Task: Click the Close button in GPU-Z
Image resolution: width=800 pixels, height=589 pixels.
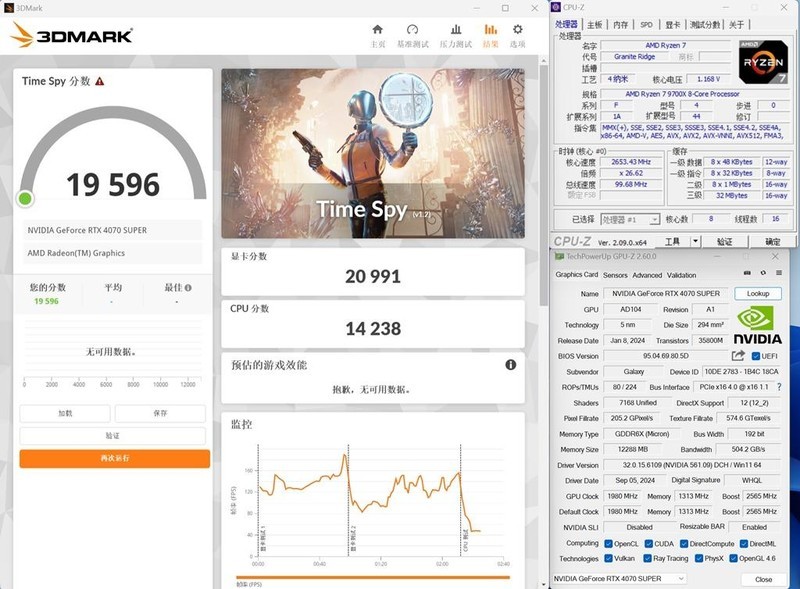Action: (763, 578)
